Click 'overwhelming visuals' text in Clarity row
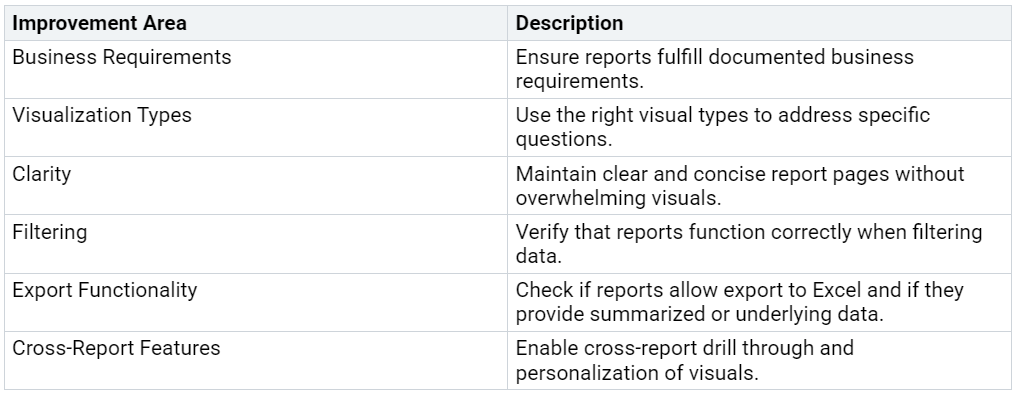Image resolution: width=1015 pixels, height=394 pixels. (618, 198)
